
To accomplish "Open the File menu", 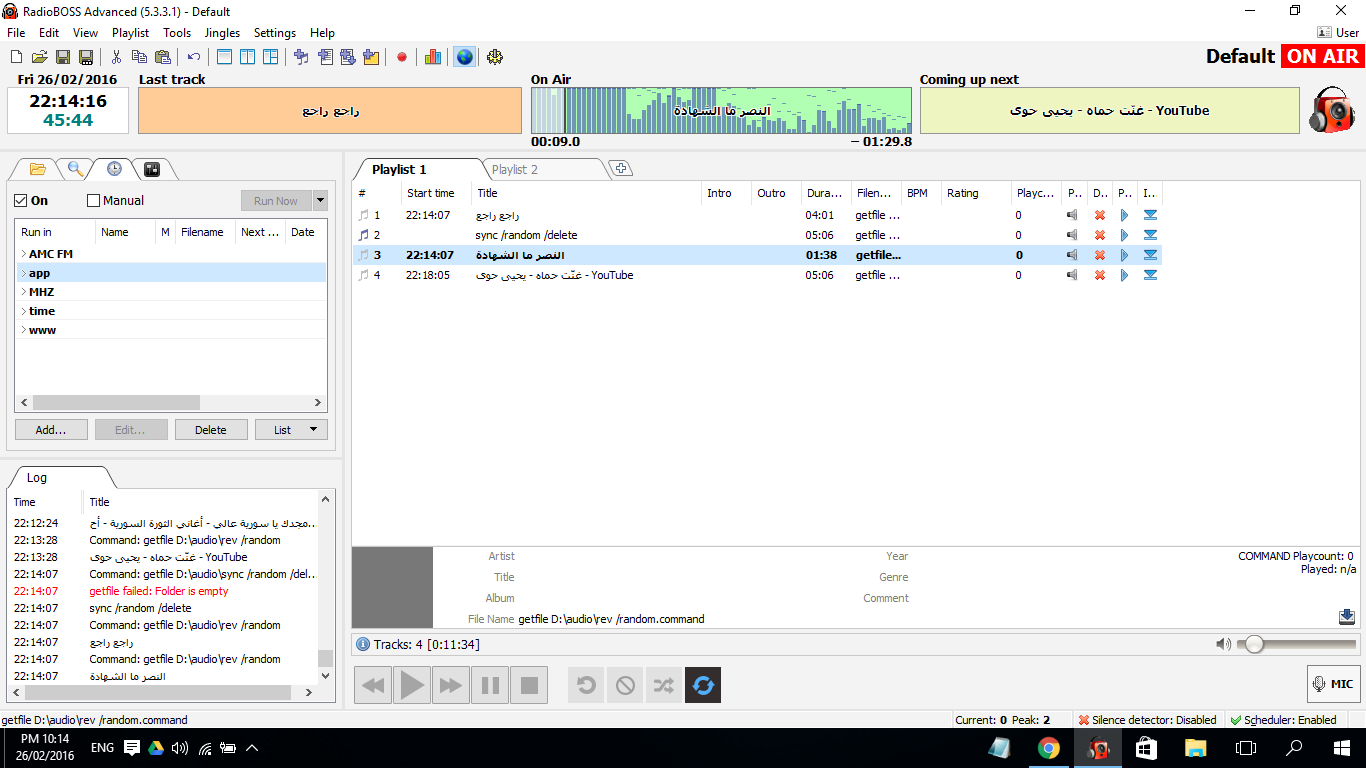I will [16, 33].
